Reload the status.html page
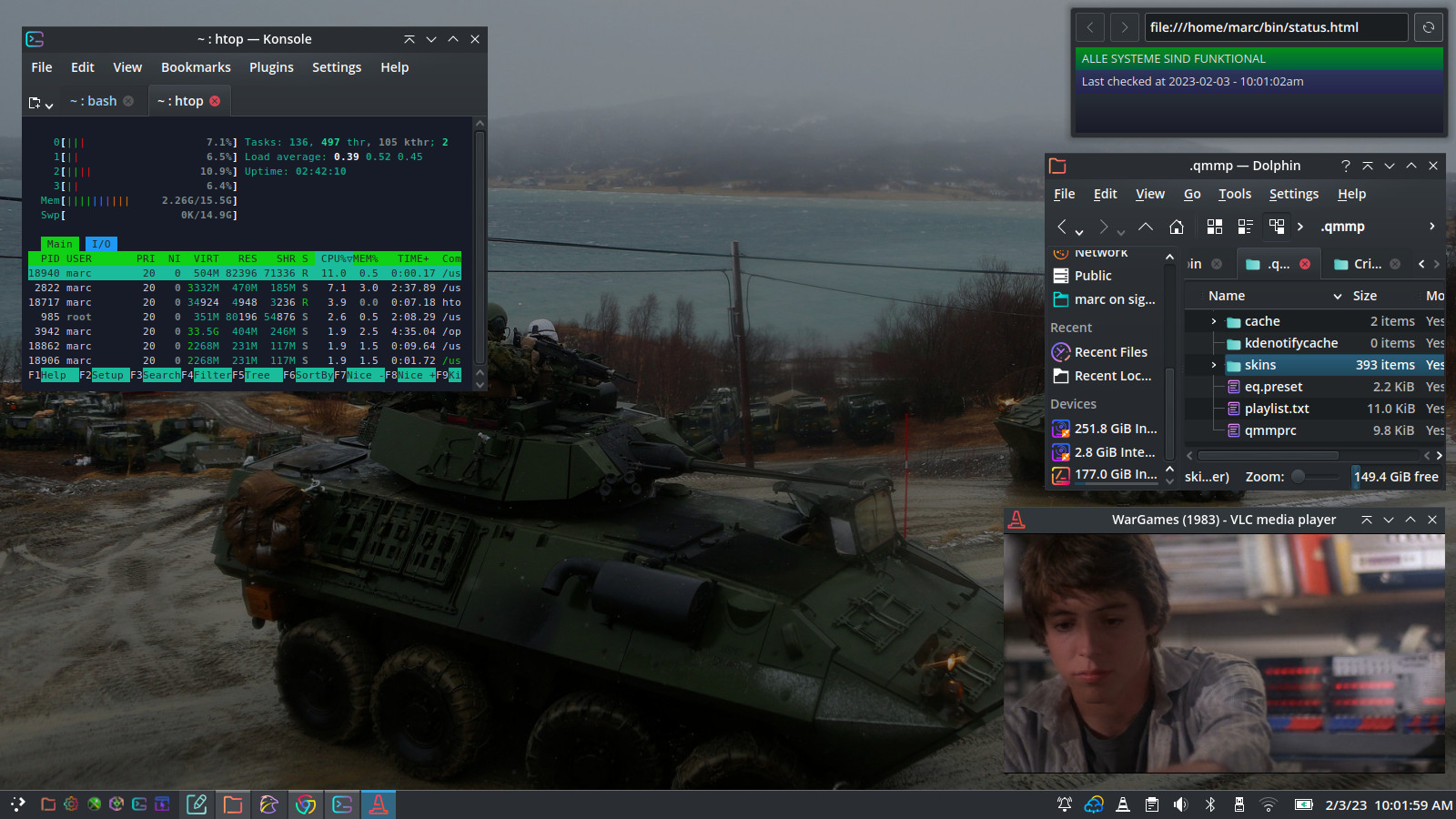Viewport: 1456px width, 819px height. click(1429, 27)
